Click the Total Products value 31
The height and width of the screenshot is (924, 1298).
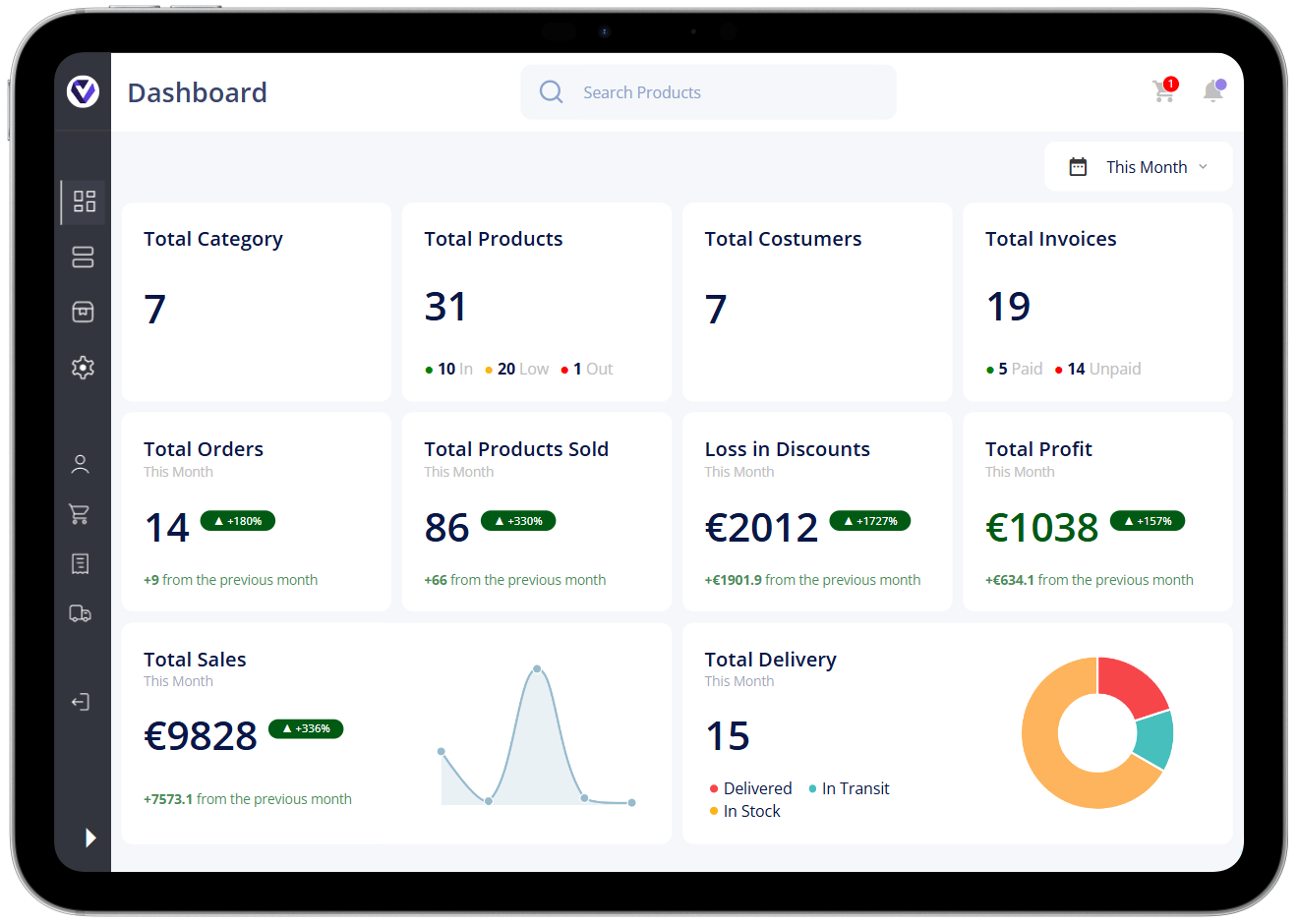pyautogui.click(x=445, y=307)
